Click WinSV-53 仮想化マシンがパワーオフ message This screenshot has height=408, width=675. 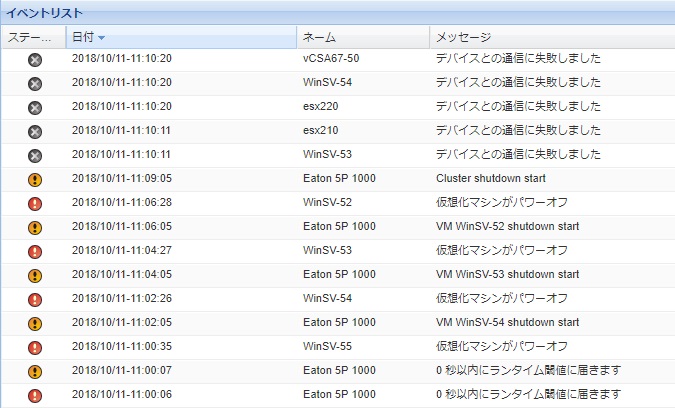(501, 251)
